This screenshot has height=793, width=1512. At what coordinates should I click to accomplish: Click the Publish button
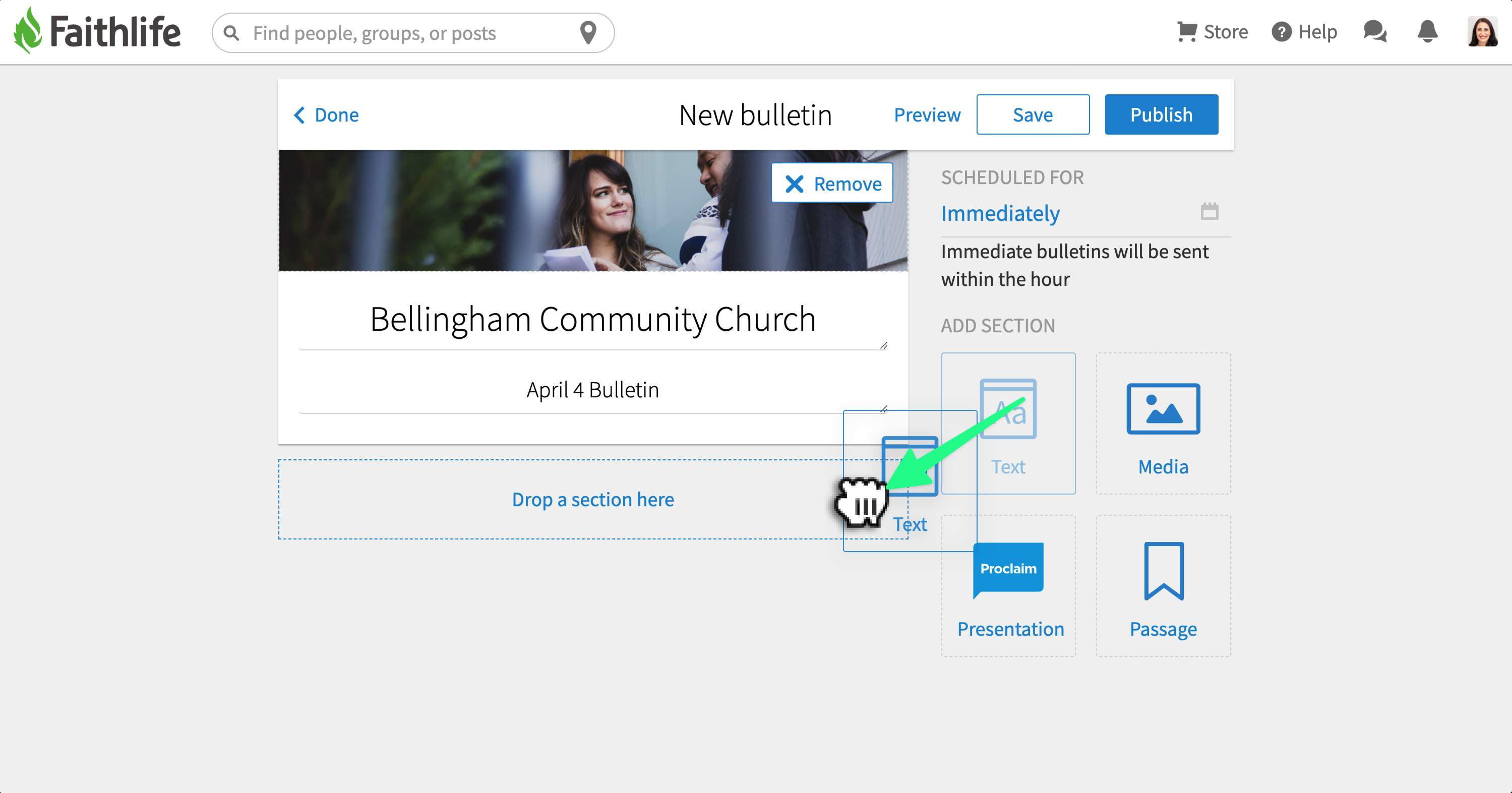coord(1161,114)
